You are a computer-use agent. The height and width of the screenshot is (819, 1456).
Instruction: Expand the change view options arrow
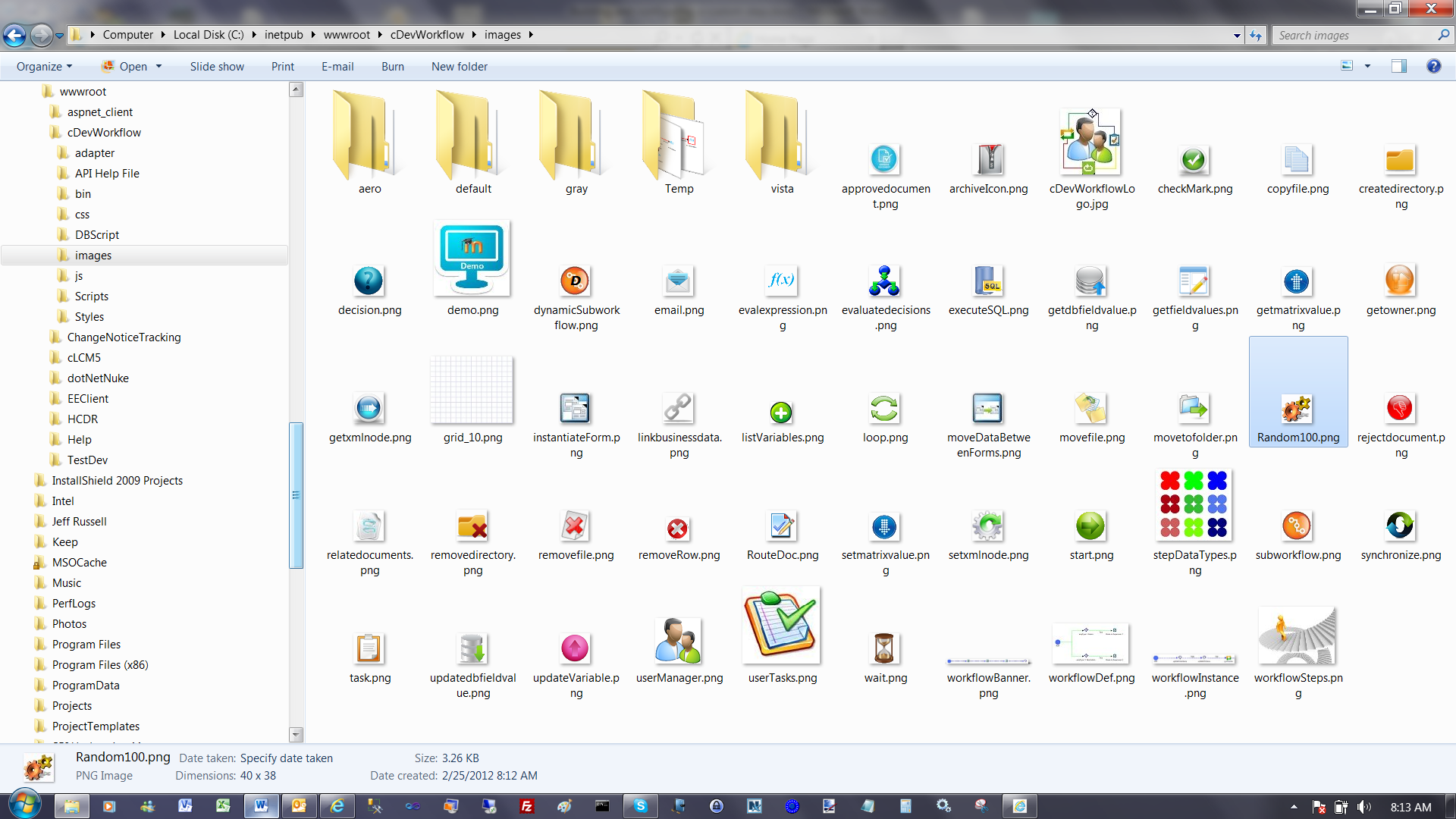[x=1368, y=66]
